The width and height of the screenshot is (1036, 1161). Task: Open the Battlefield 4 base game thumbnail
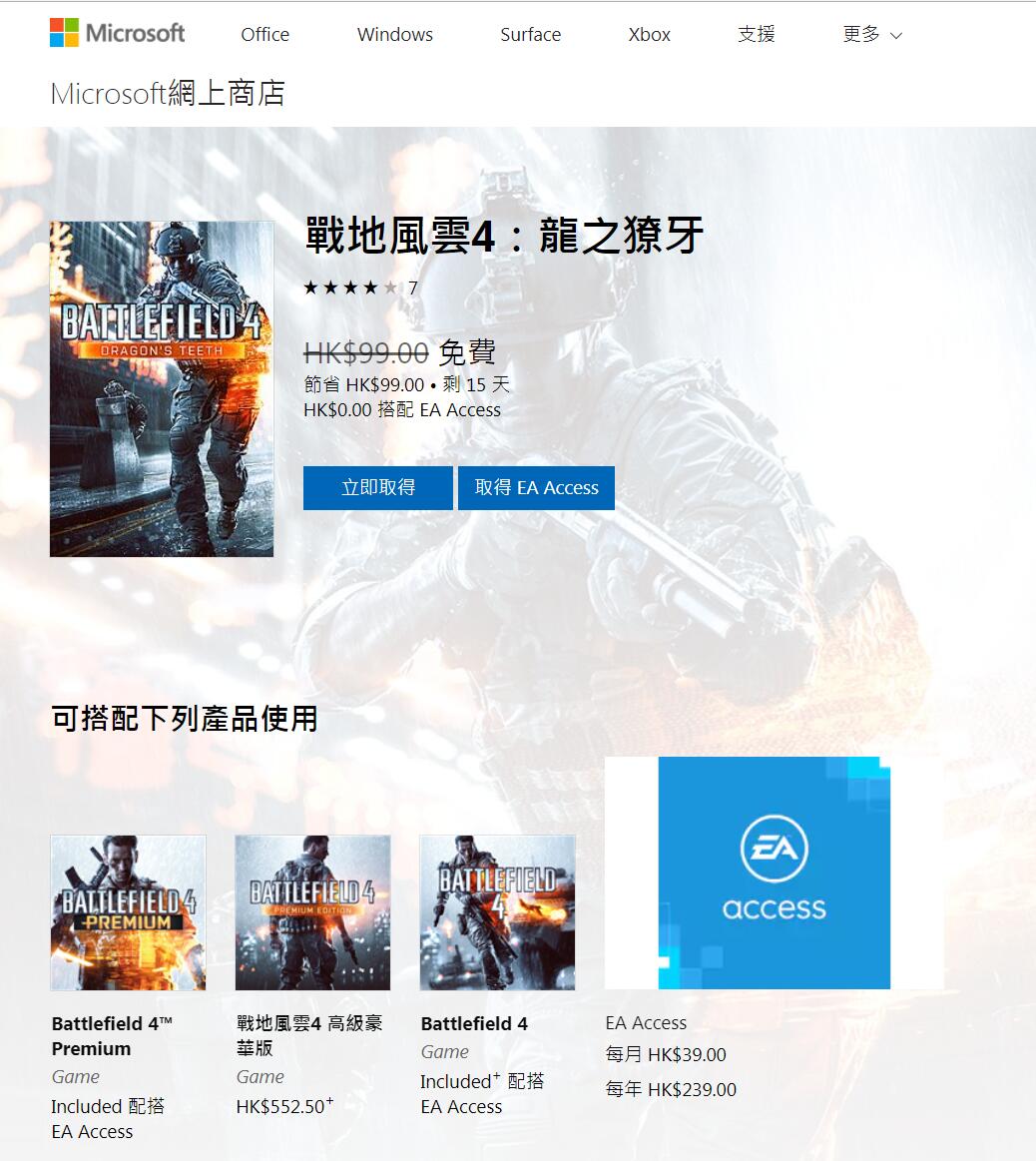(497, 912)
